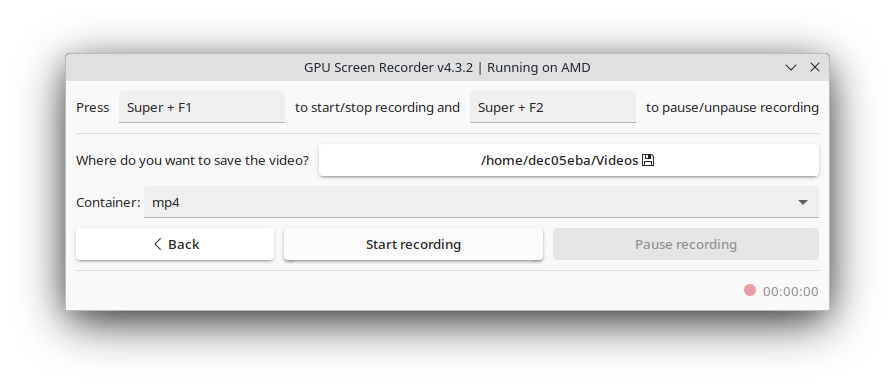
Task: Click the red recording indicator dot
Action: pyautogui.click(x=749, y=290)
